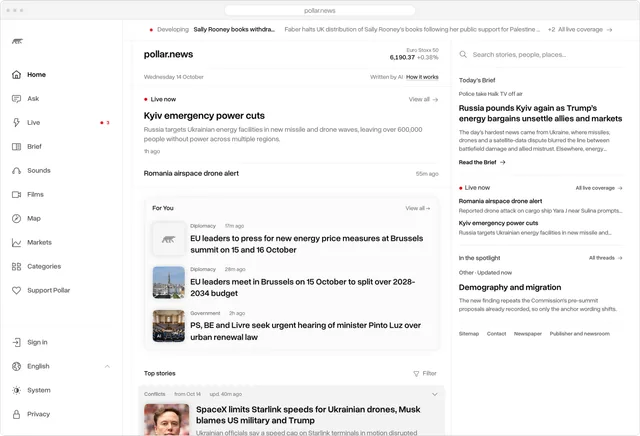Expand the English language chevron
Viewport: 640px width, 436px height.
coord(107,366)
